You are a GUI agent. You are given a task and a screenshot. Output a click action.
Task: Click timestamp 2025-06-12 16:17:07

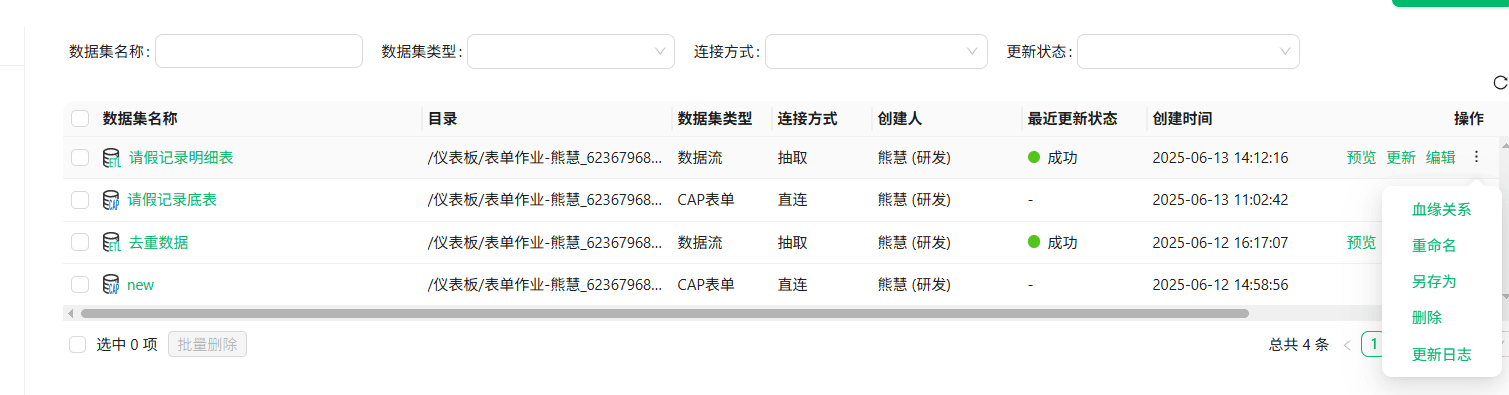[1220, 242]
